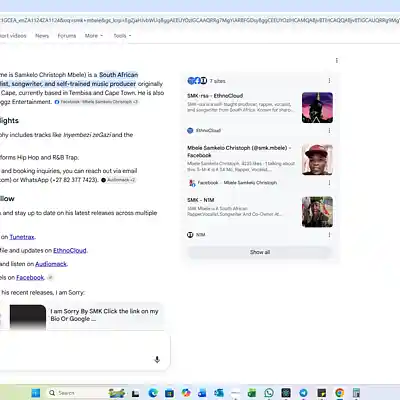Screen dimensions: 400x400
Task: Open Microsoft Edge from the taskbar
Action: (153, 393)
